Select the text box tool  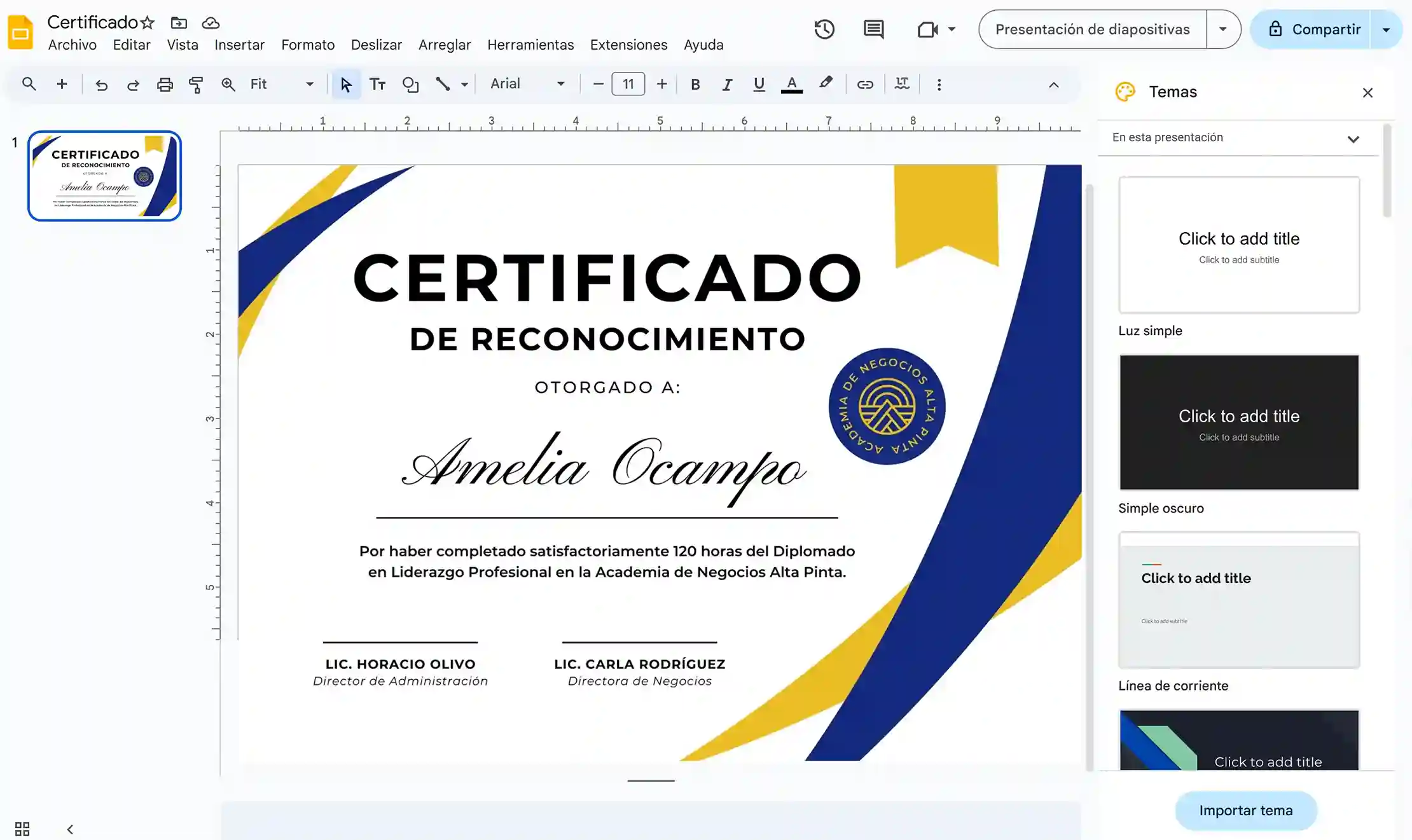377,85
